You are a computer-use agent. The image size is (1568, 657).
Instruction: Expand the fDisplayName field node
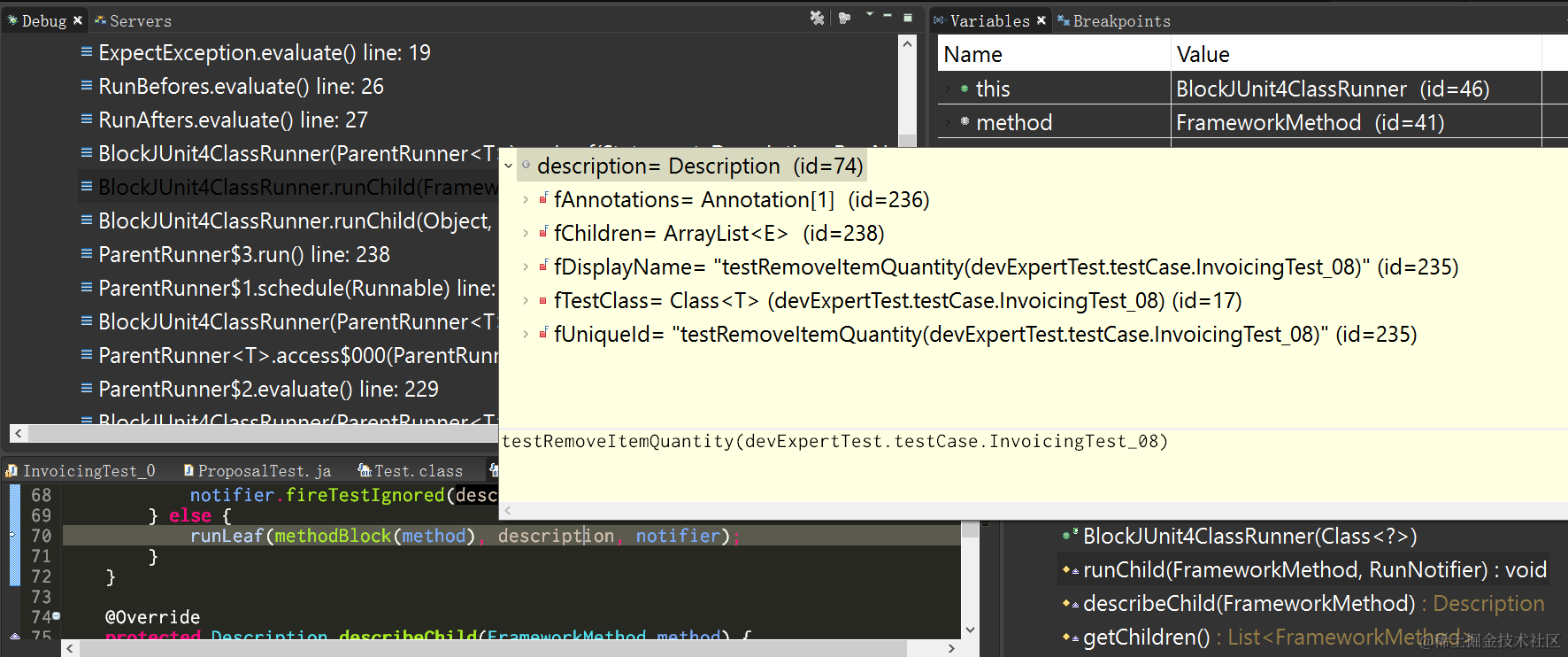point(526,267)
